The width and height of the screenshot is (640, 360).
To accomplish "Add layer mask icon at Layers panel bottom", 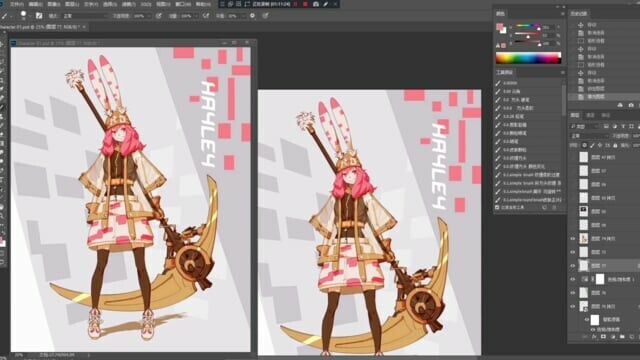I will coord(603,337).
